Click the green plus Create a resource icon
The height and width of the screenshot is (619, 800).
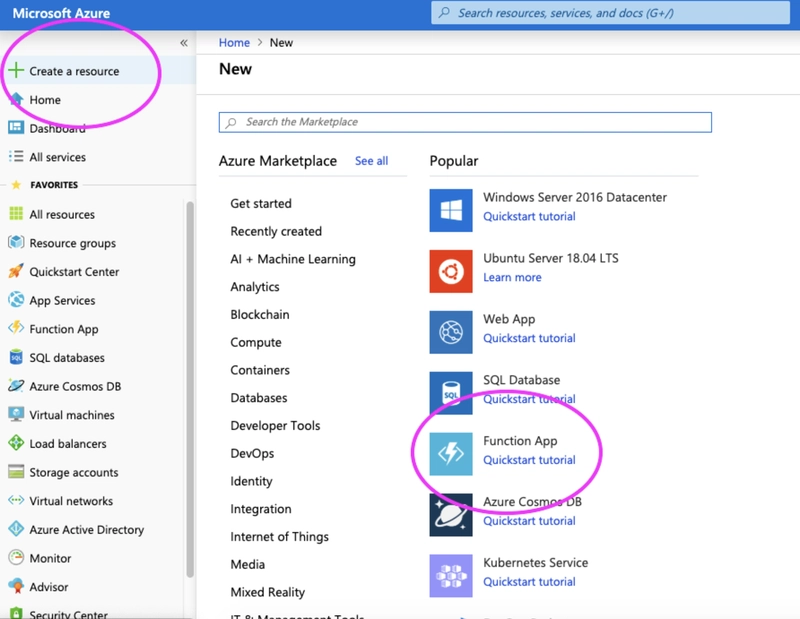[16, 70]
